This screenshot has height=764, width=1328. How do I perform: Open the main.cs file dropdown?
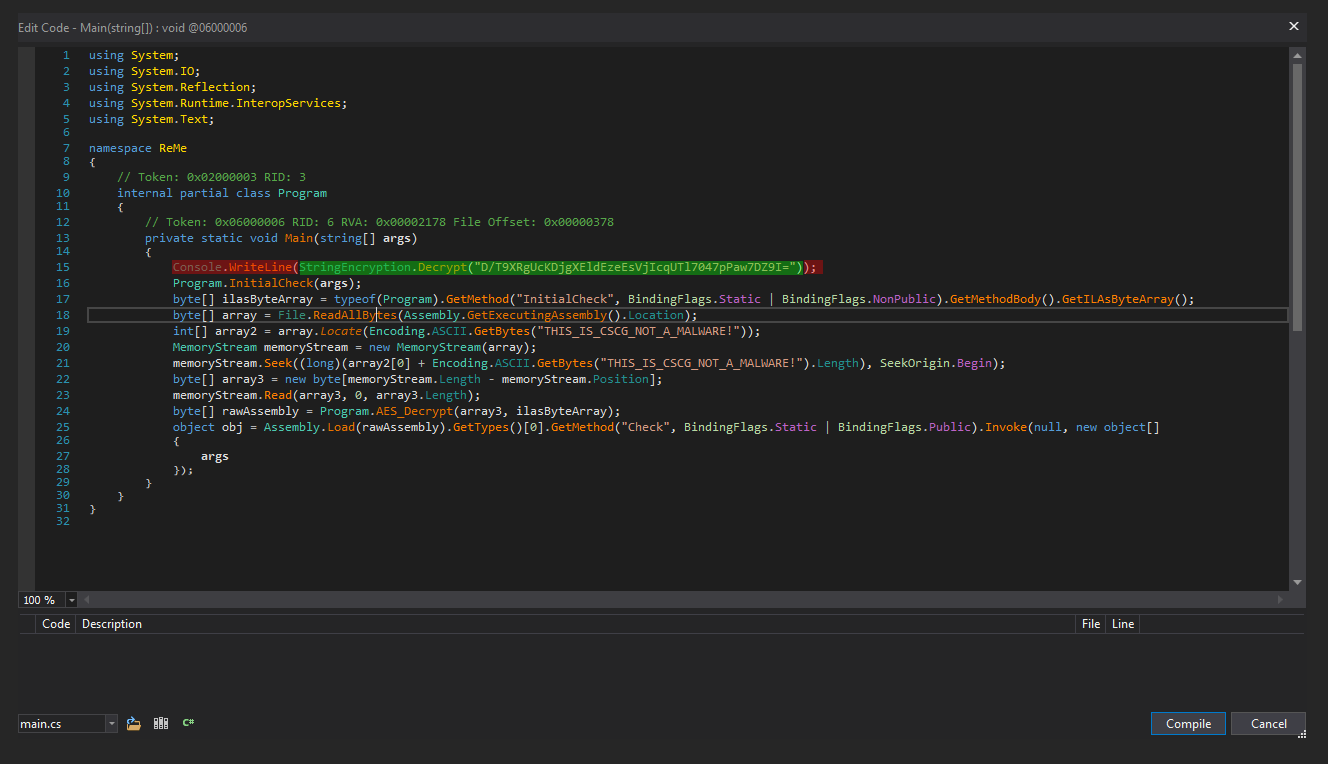click(111, 724)
